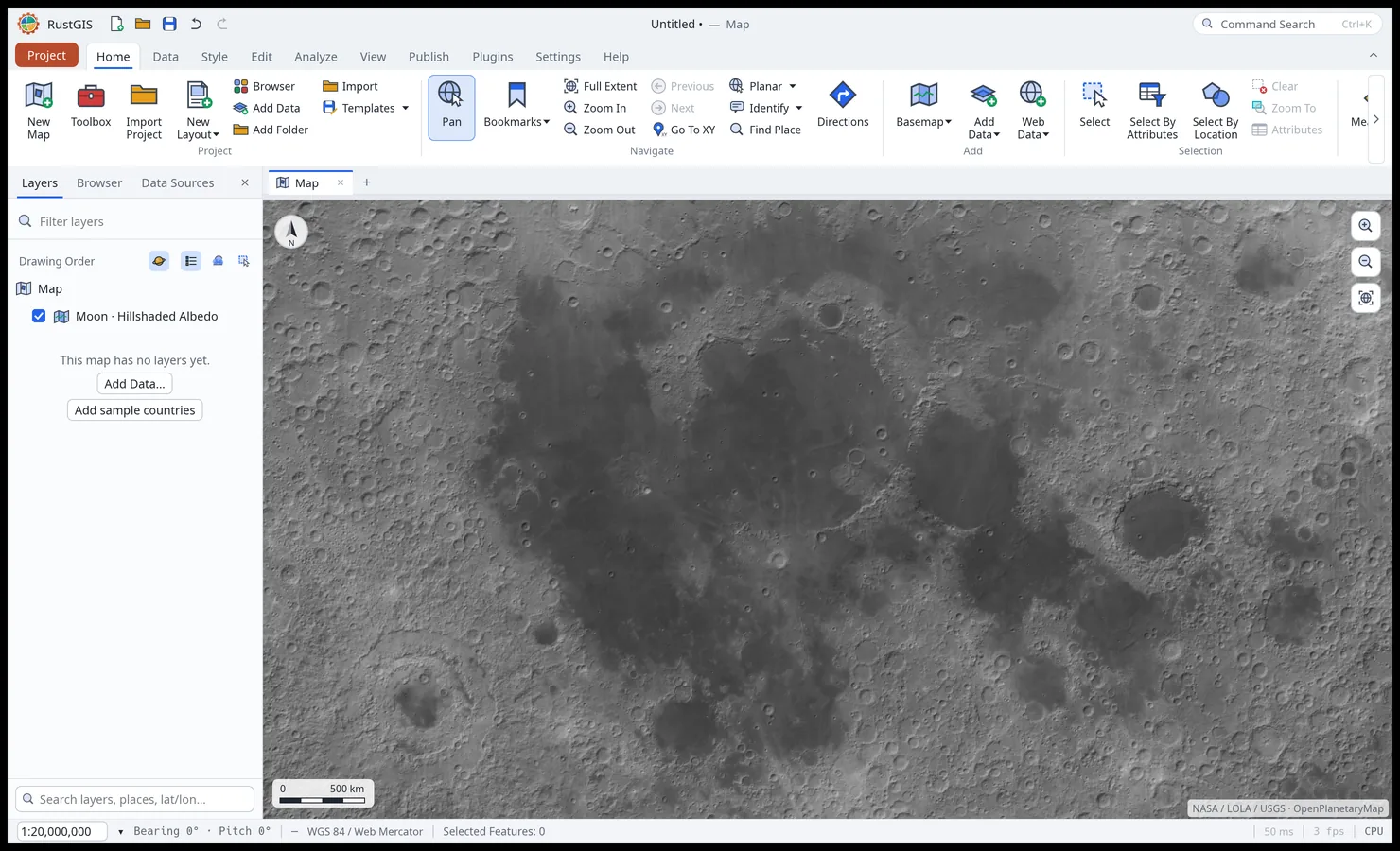Undo the last action
Image resolution: width=1400 pixels, height=851 pixels.
(196, 24)
